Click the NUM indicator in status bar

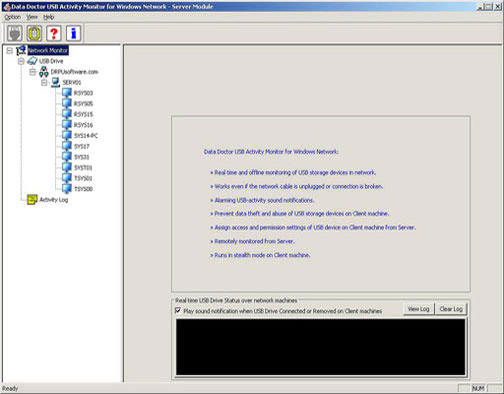coord(478,389)
